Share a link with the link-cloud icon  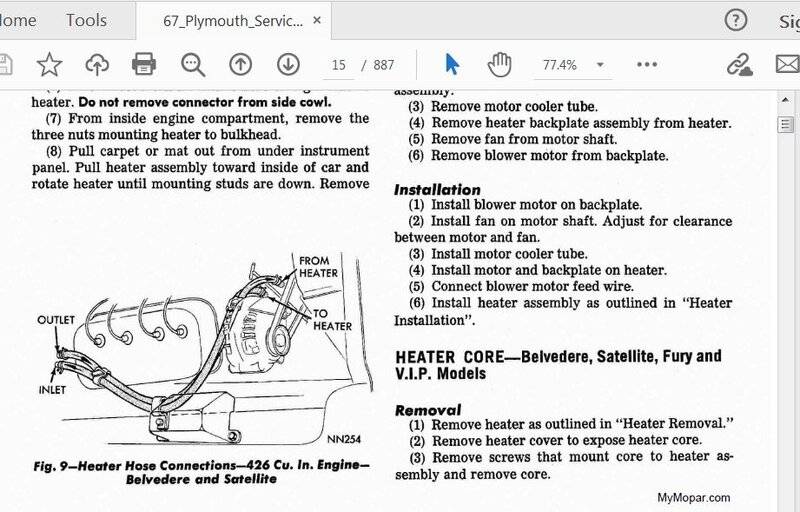pos(739,65)
